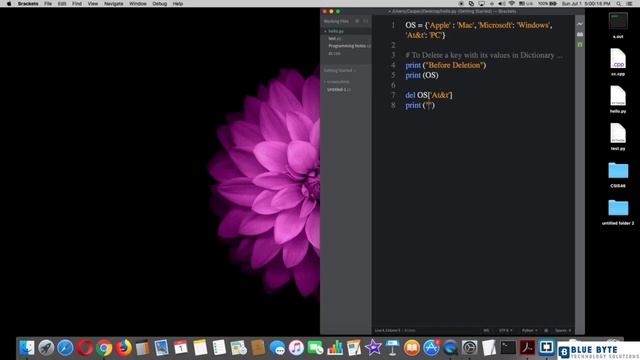Open Working Files settings gear icon
Viewport: 640px width, 360px height.
(x=357, y=21)
